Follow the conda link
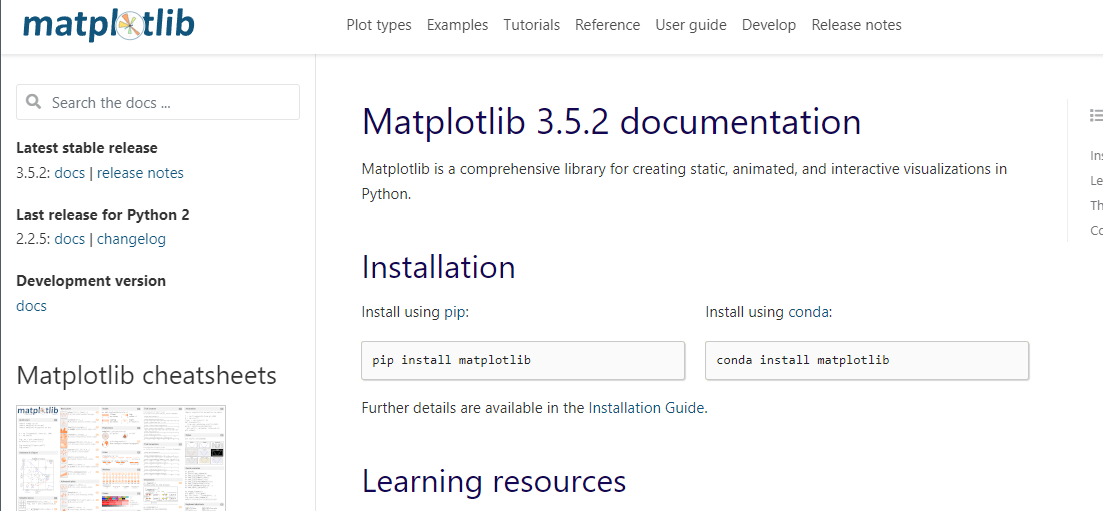 point(808,312)
